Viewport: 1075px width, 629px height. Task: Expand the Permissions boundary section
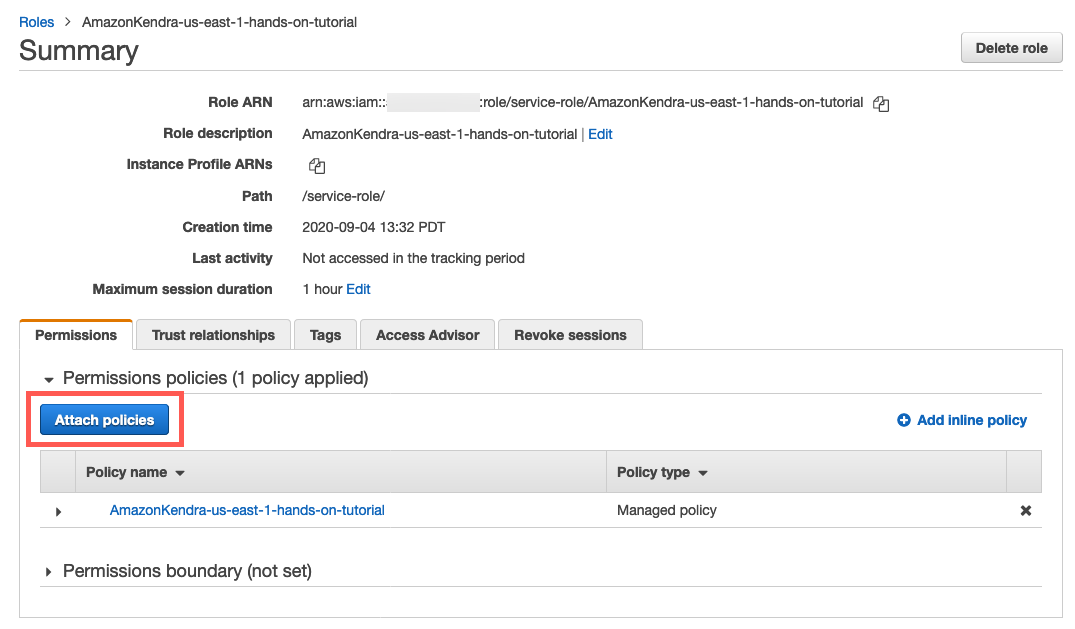[x=48, y=572]
